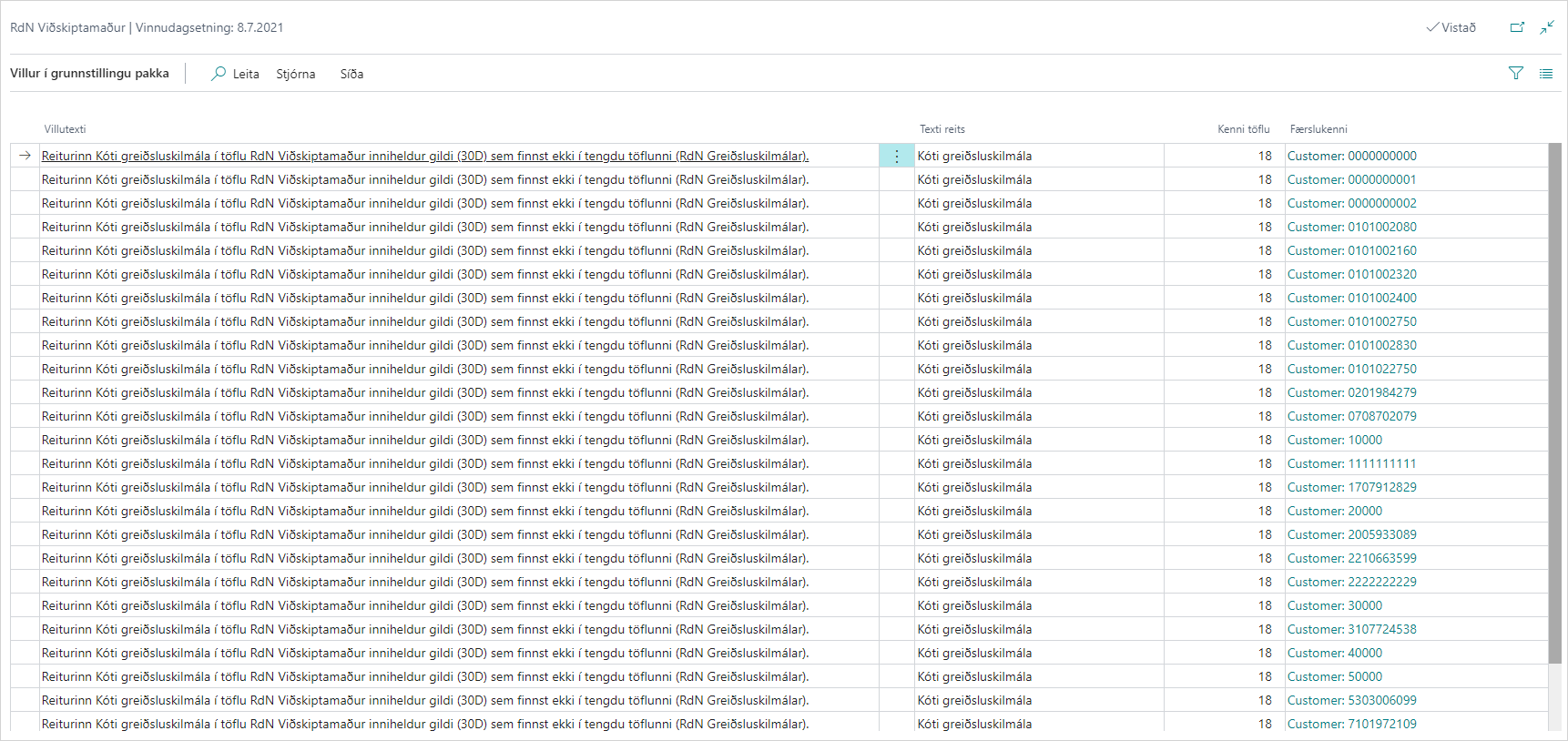
Task: Toggle the list view layout icon
Action: 1546,74
